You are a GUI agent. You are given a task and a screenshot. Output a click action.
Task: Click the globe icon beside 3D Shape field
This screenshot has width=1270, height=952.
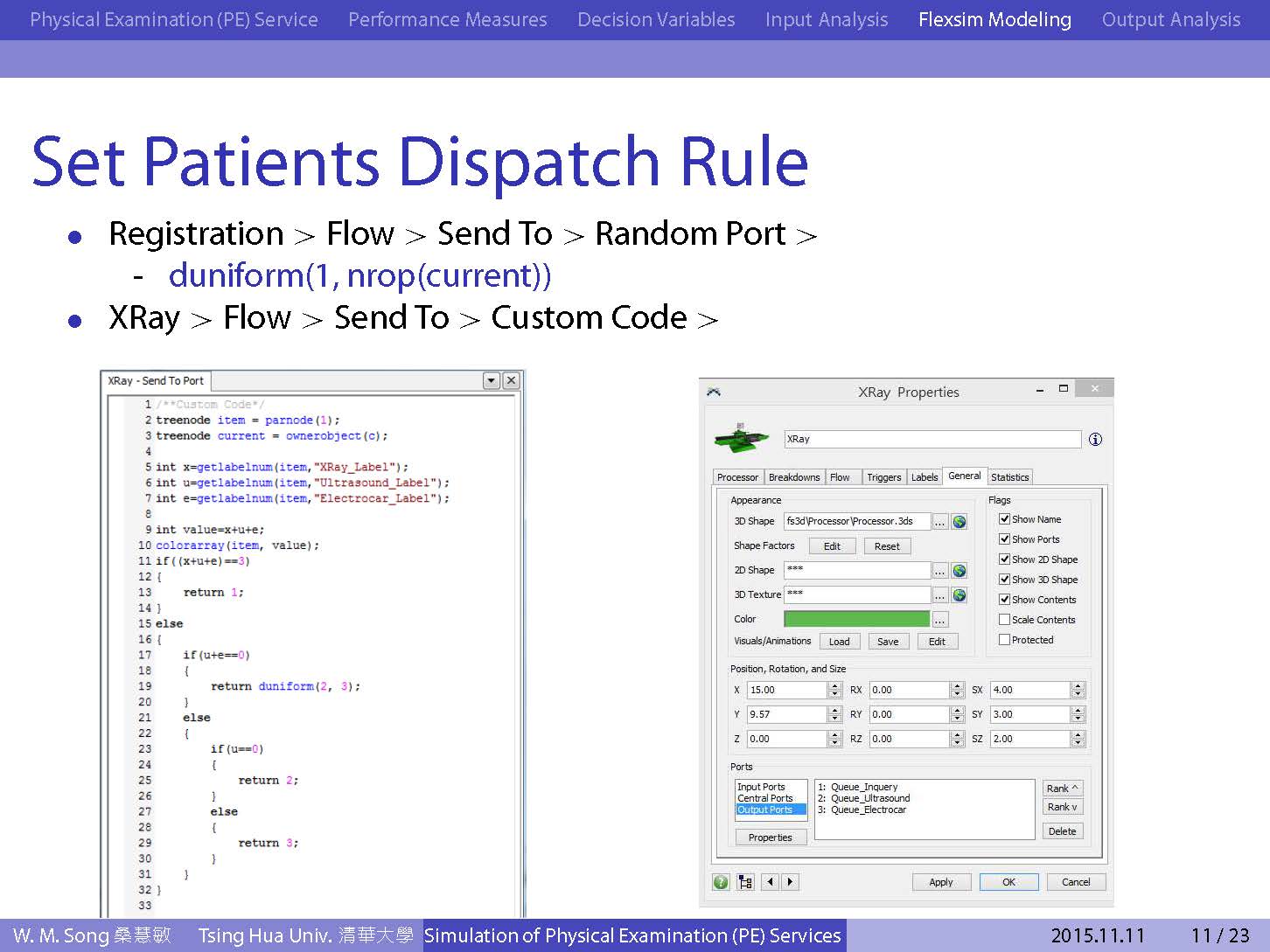(959, 522)
